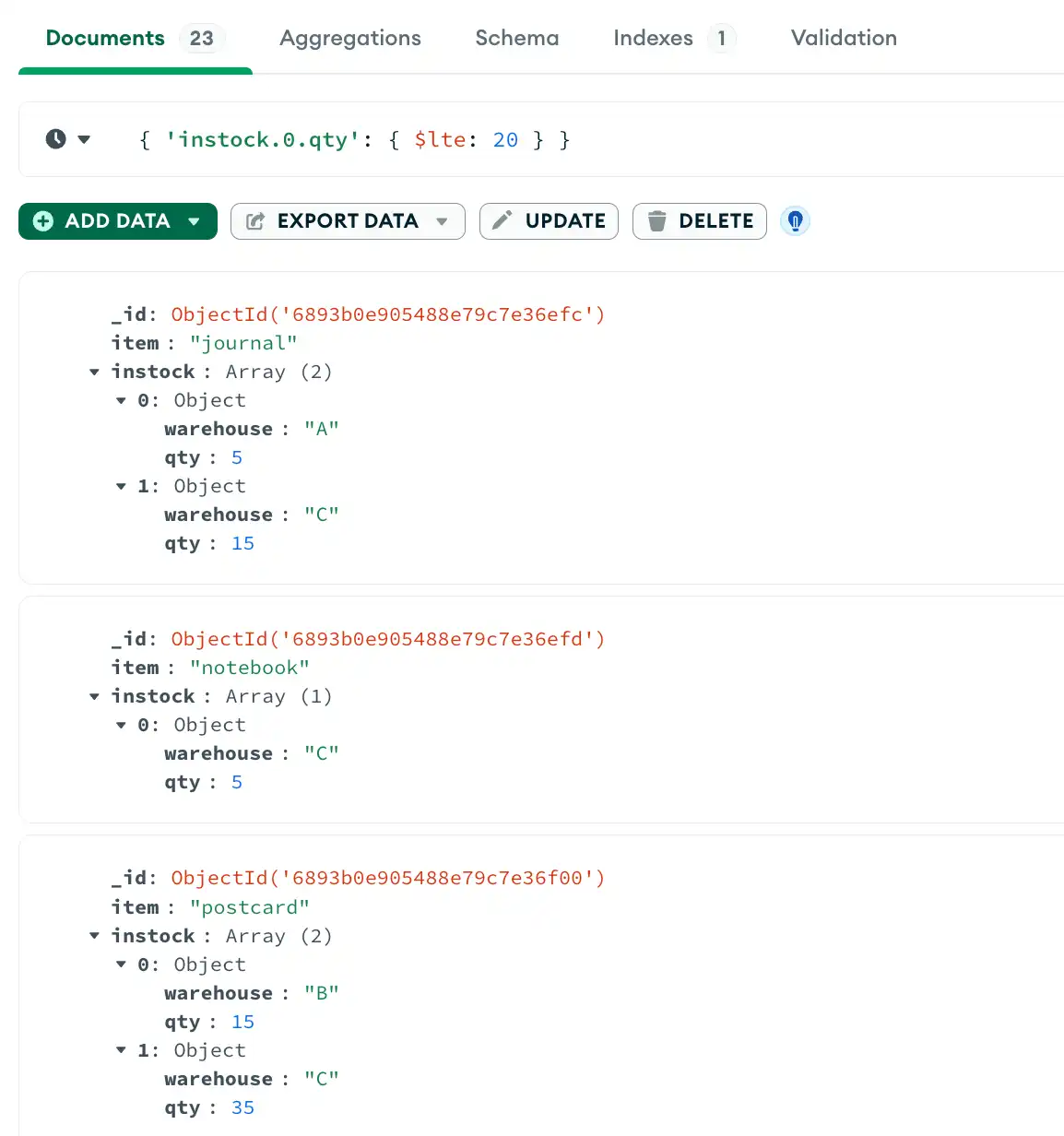1064x1136 pixels.
Task: Click the export arrow icon on EXPORT DATA
Action: coord(255,220)
